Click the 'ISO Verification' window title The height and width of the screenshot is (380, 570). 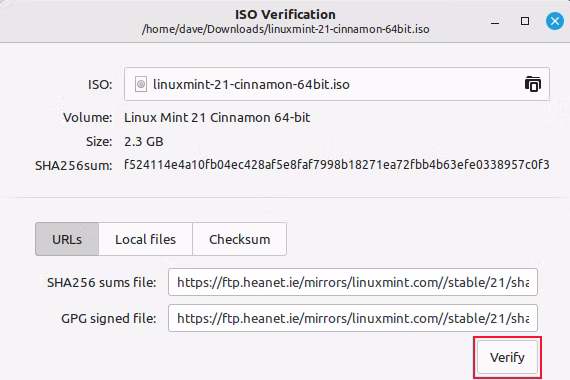(285, 15)
